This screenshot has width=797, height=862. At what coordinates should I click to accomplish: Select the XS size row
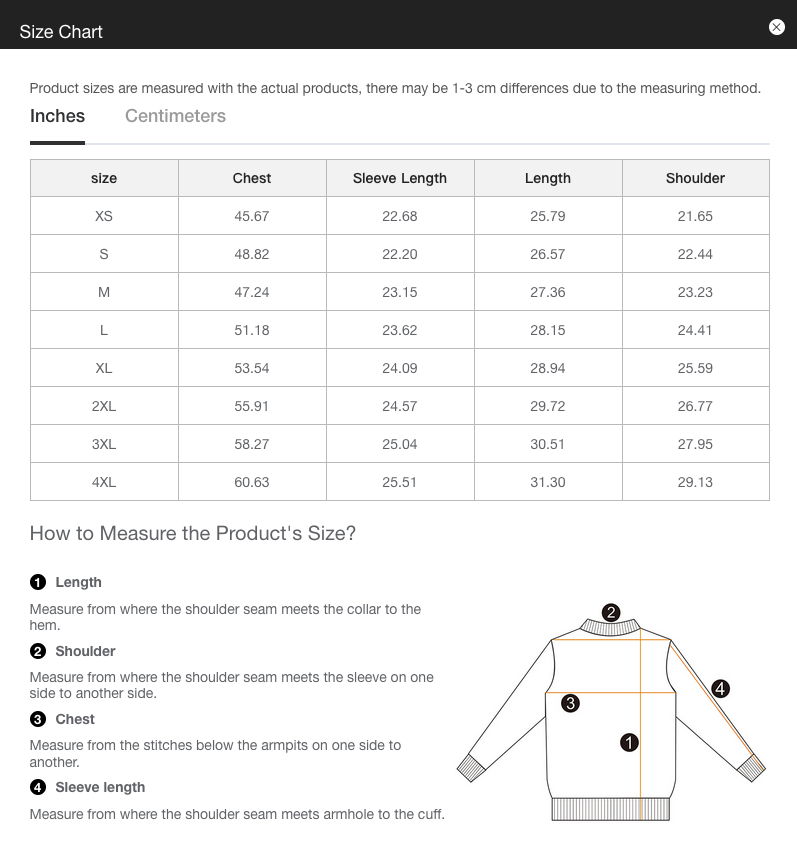104,215
